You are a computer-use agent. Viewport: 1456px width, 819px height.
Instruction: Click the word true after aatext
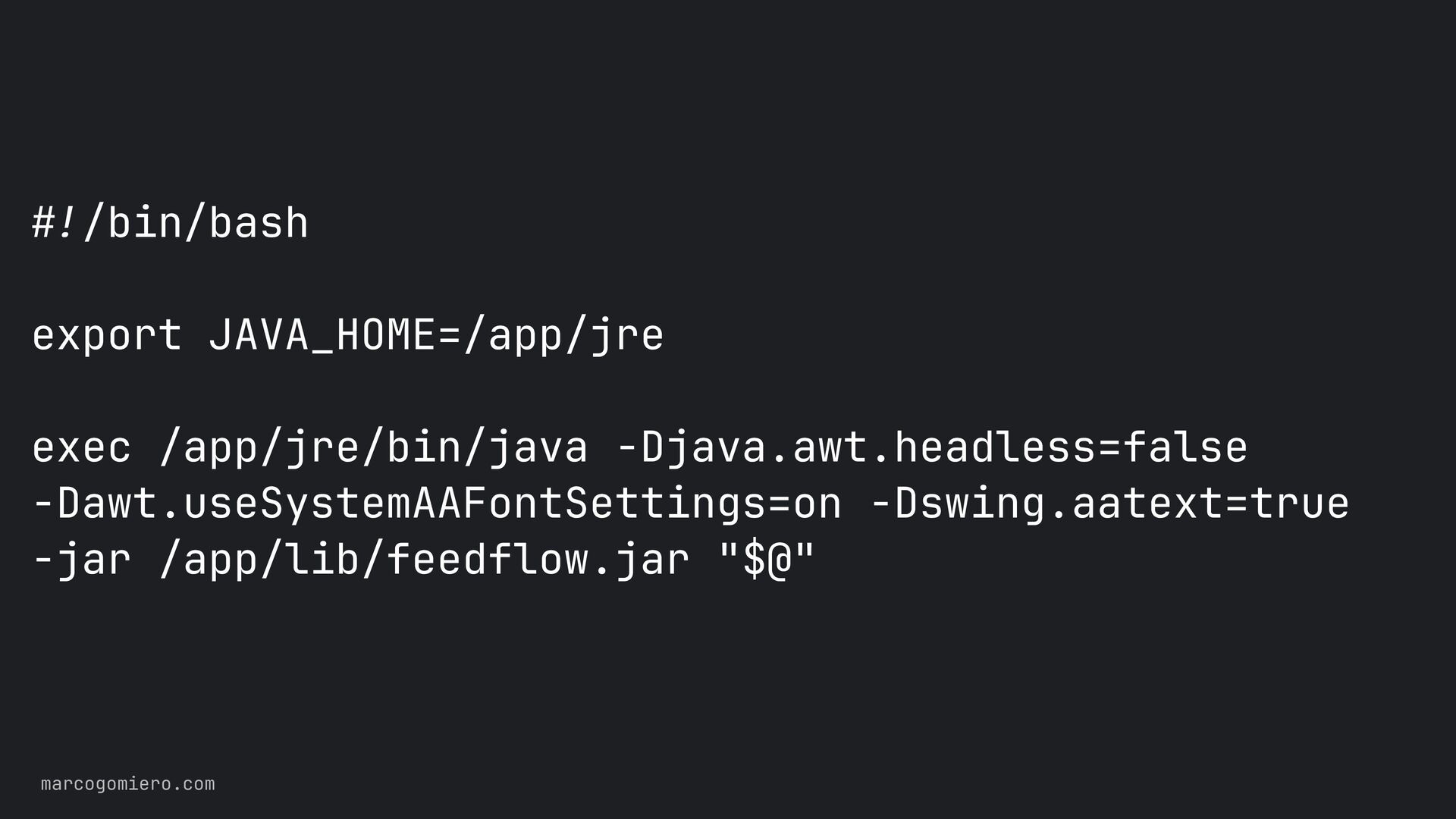point(1300,504)
